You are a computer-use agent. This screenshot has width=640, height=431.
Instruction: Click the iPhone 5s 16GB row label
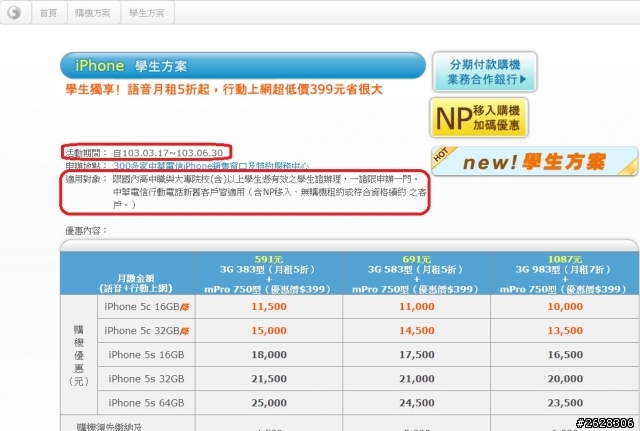coord(146,355)
